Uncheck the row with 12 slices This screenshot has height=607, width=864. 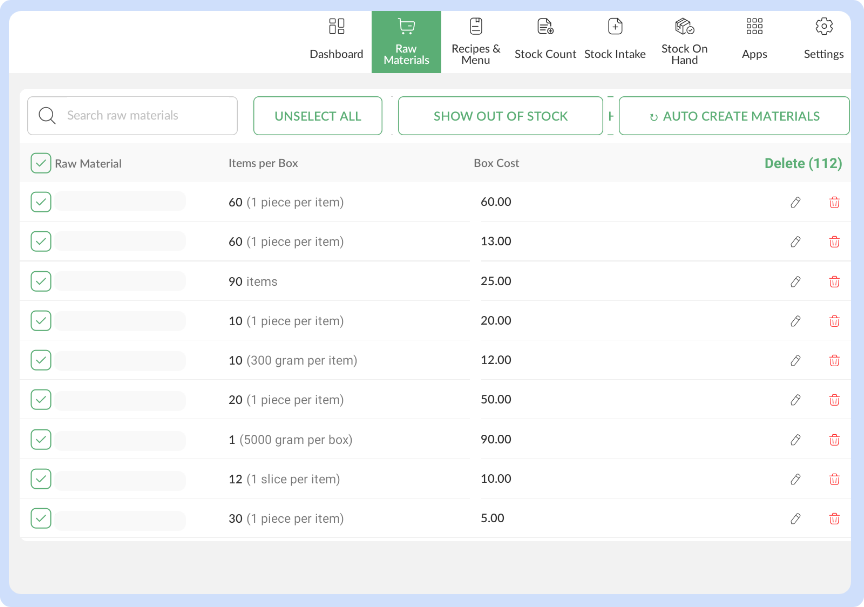[41, 479]
